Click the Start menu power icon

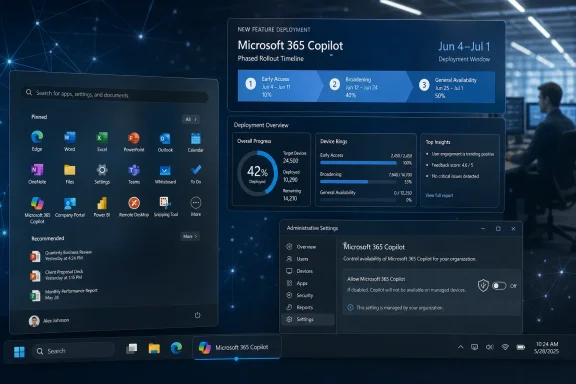(x=197, y=315)
